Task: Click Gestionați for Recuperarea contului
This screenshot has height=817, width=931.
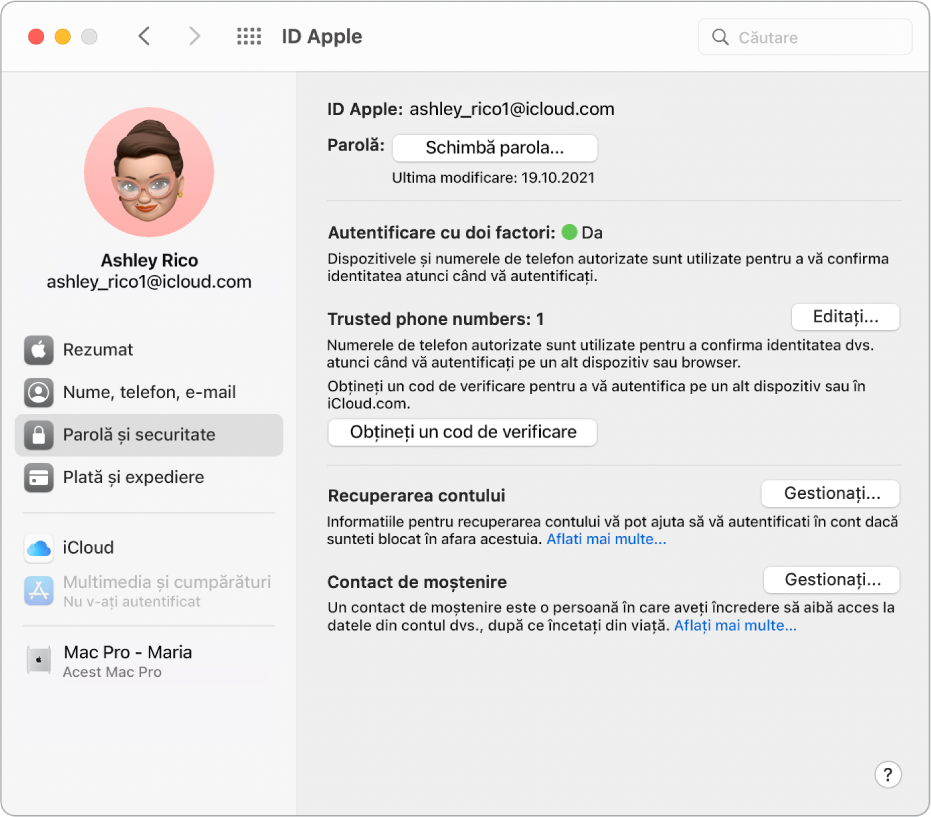Action: click(831, 493)
